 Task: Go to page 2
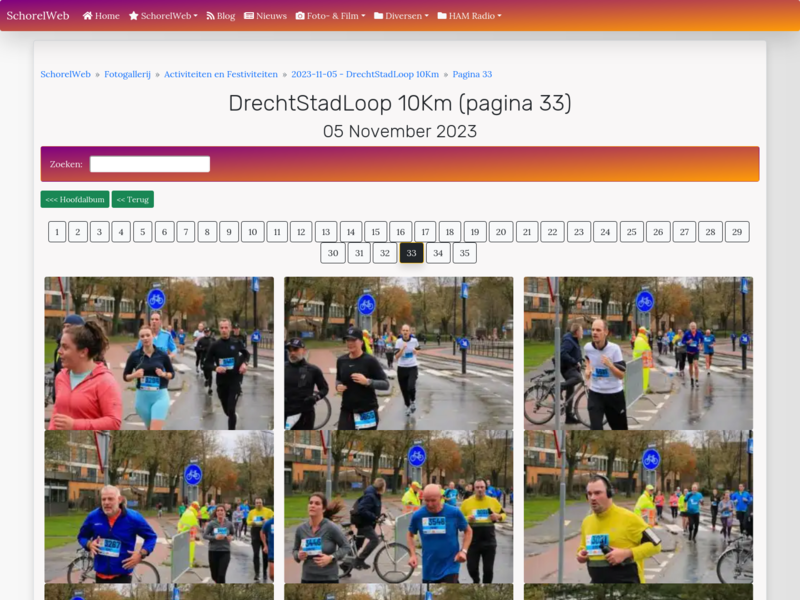point(78,232)
